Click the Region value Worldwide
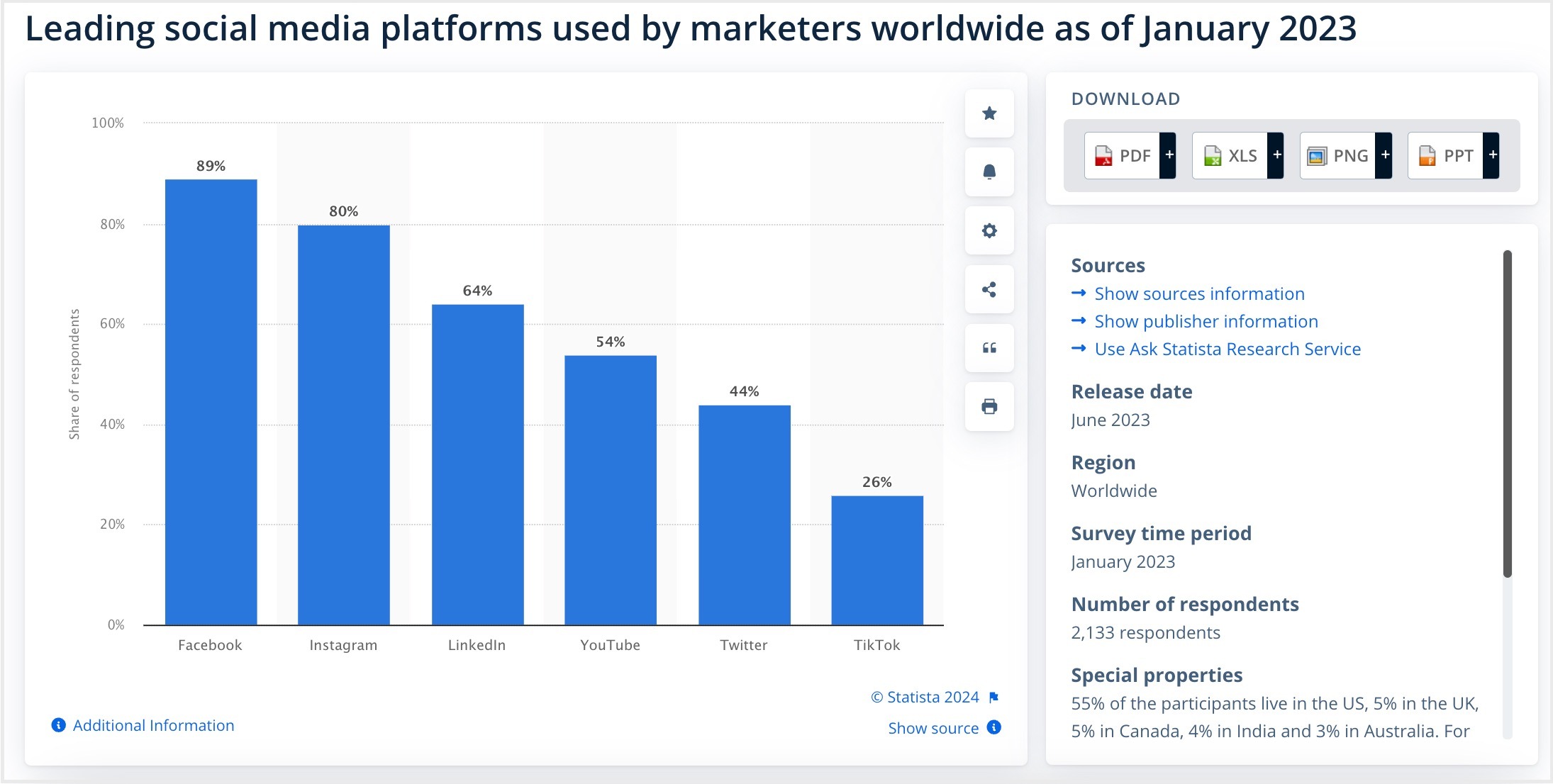1553x784 pixels. (x=1114, y=491)
